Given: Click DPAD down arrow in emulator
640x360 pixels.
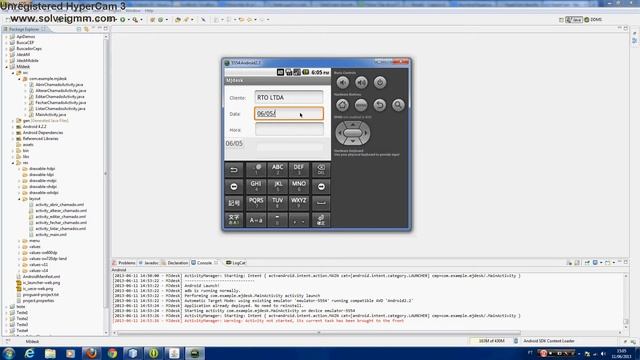Looking at the screenshot, I should (353, 141).
